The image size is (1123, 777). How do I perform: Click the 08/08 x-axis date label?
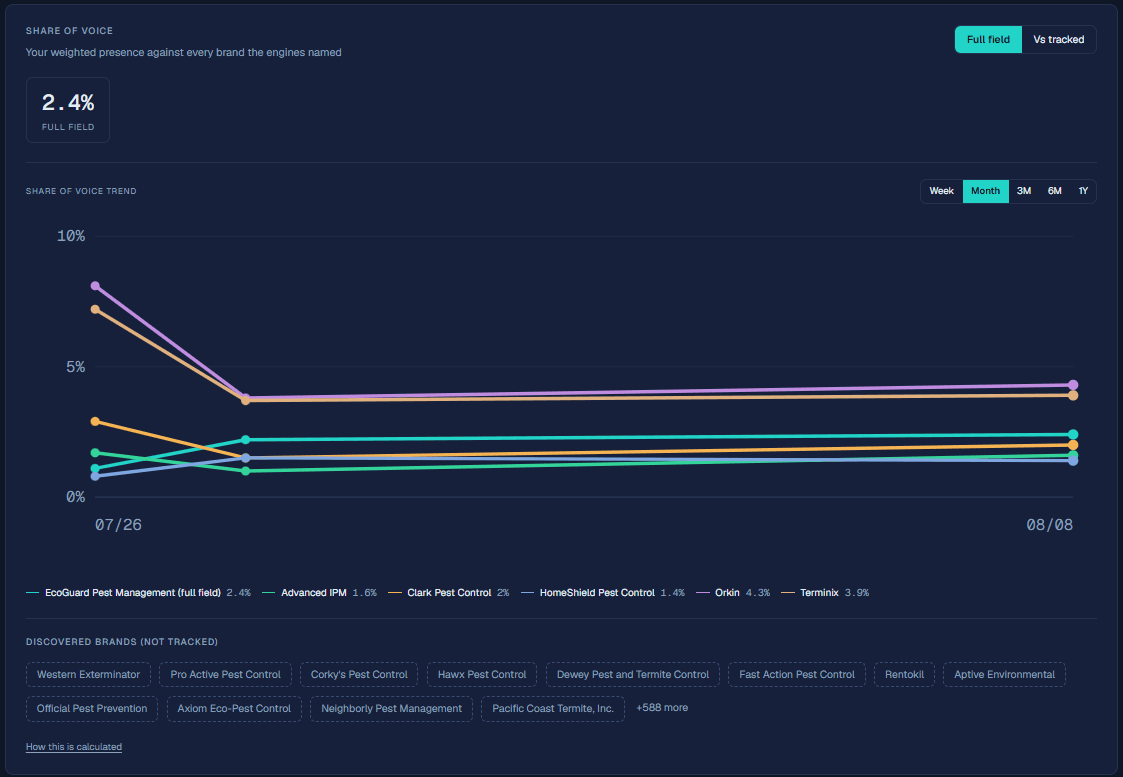1049,525
